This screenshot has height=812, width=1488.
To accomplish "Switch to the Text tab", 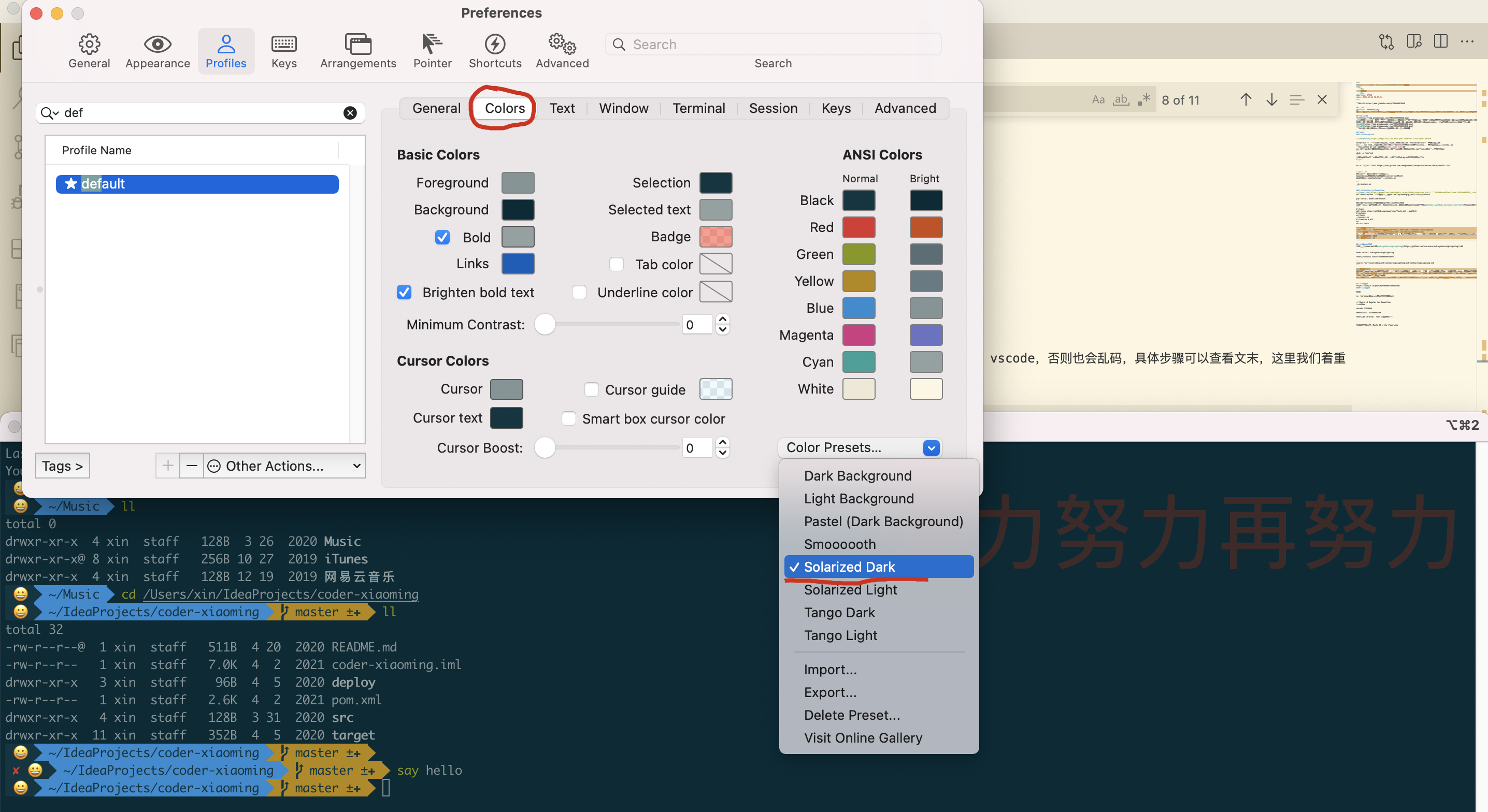I will [x=562, y=108].
